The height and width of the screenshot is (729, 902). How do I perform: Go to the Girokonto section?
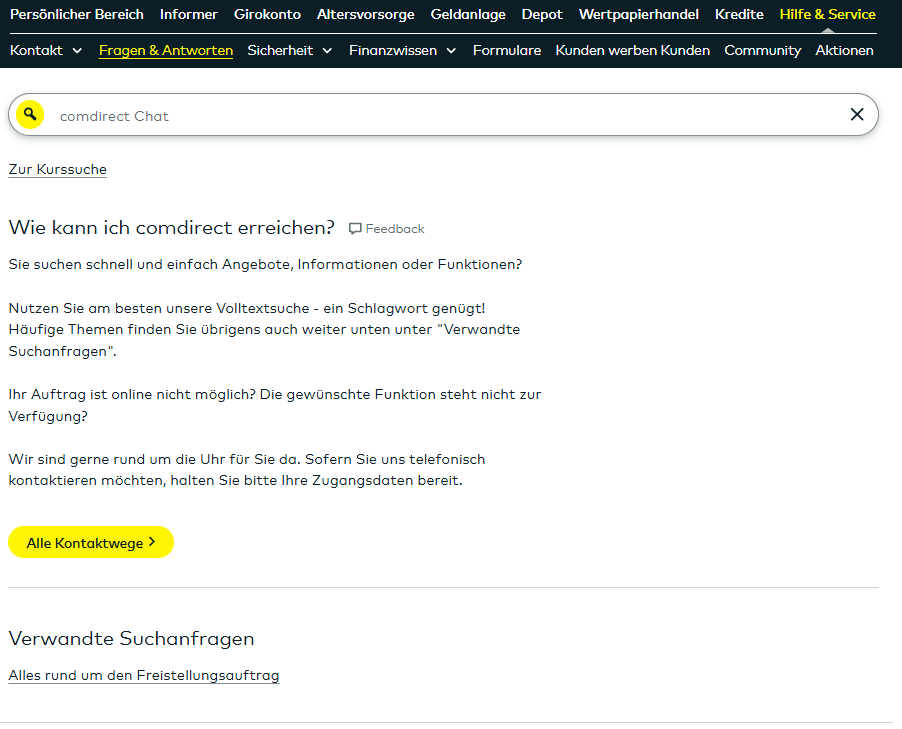(x=267, y=14)
